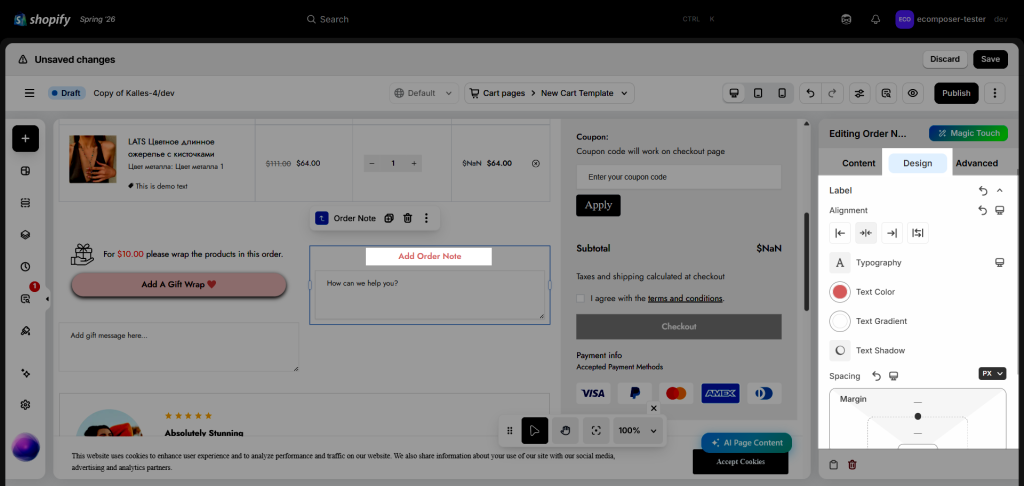The height and width of the screenshot is (486, 1024).
Task: Click the coupon code input field
Action: click(679, 177)
